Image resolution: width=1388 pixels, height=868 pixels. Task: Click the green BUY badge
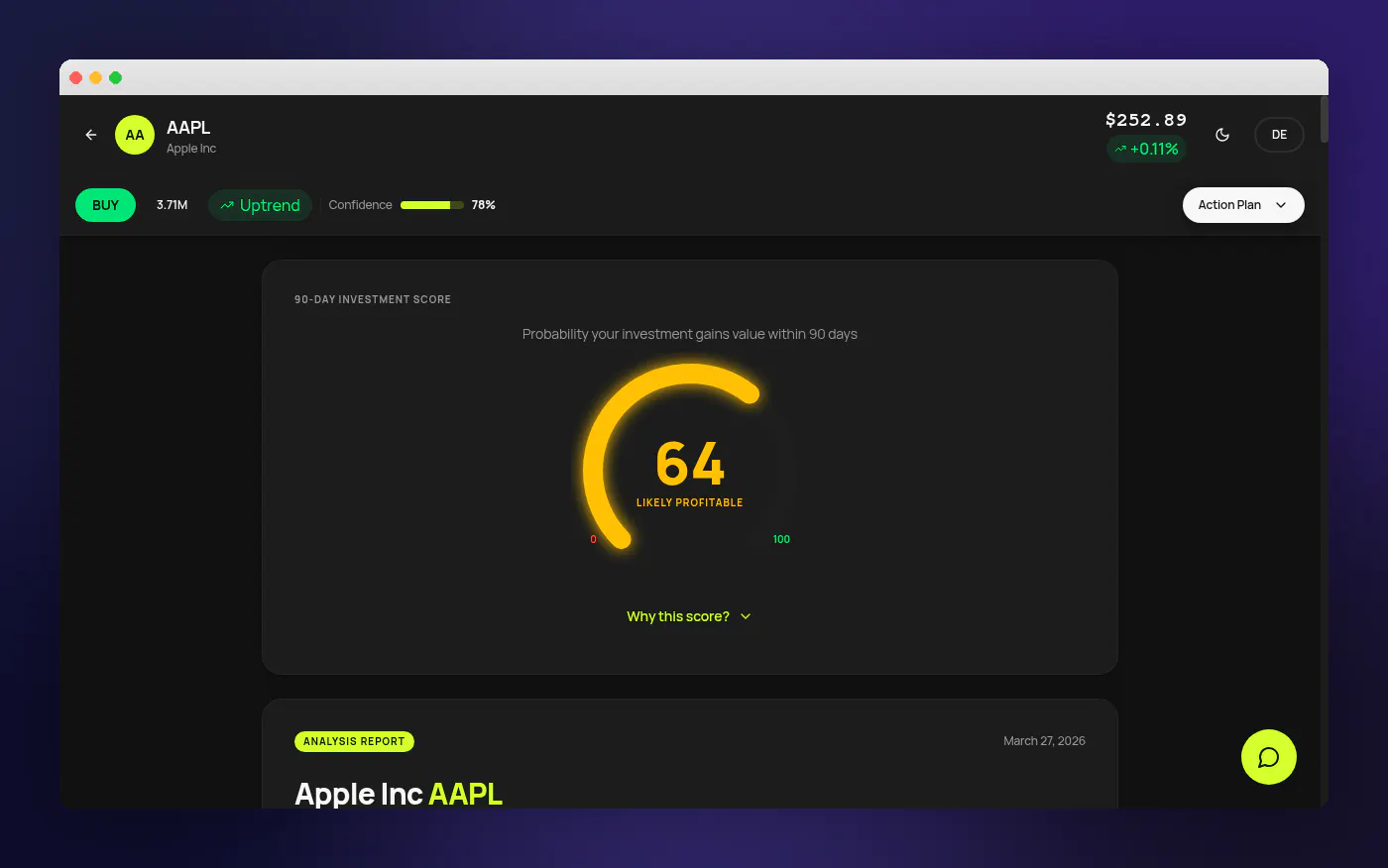tap(105, 205)
